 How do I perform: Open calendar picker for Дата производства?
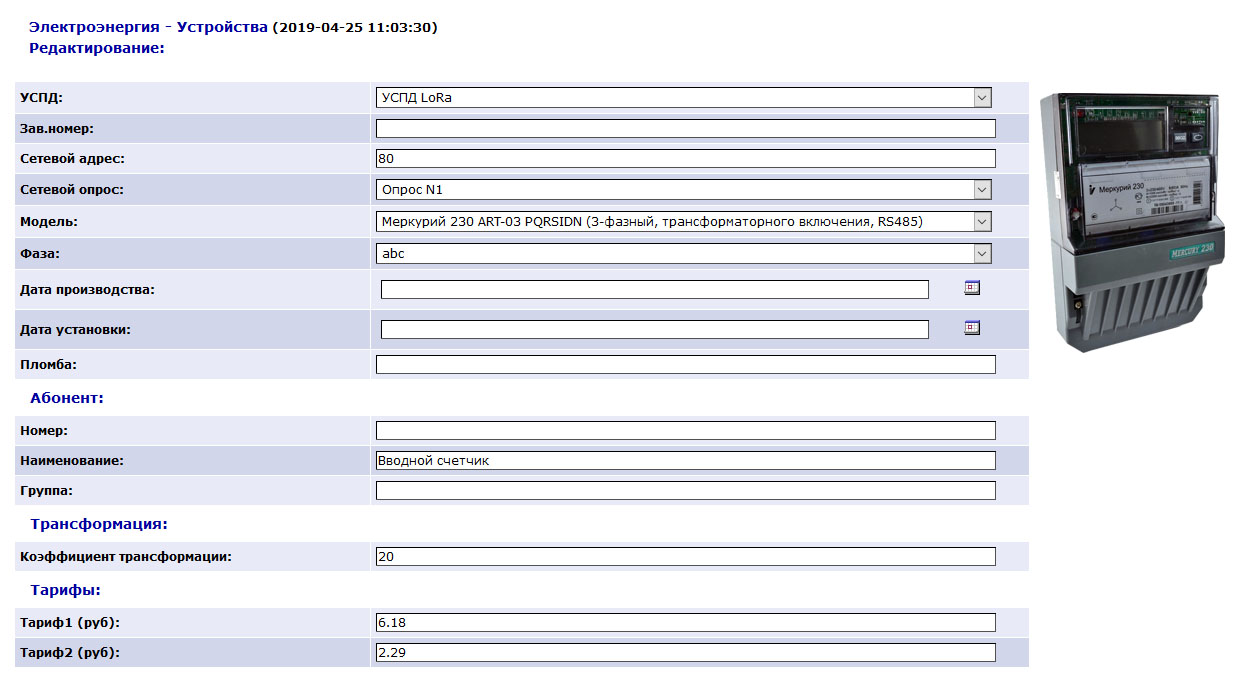[x=971, y=288]
